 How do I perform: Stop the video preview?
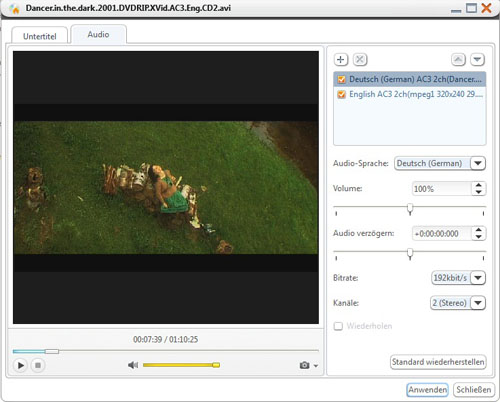38,365
